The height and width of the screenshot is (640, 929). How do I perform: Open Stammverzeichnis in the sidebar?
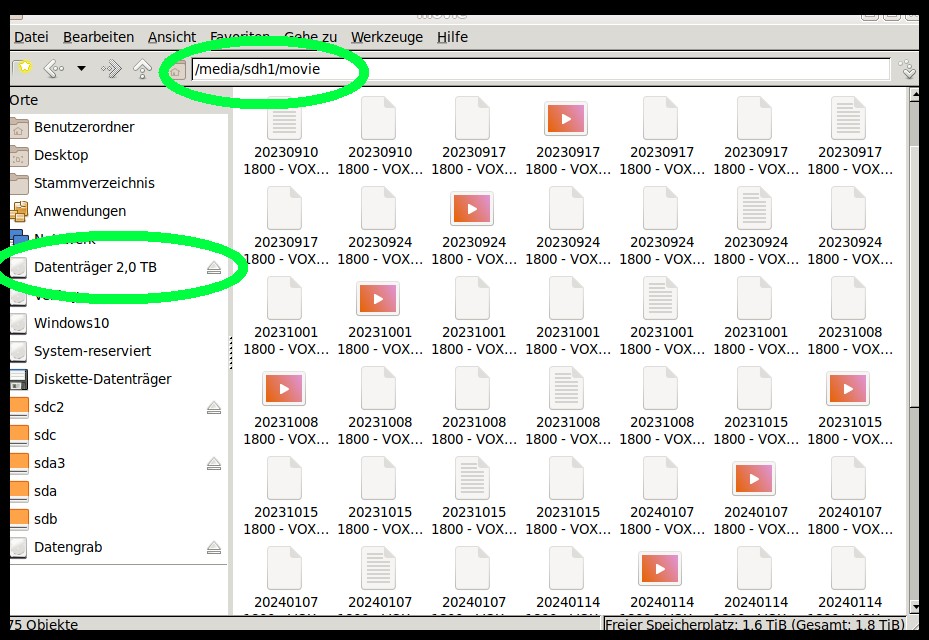coord(118,183)
